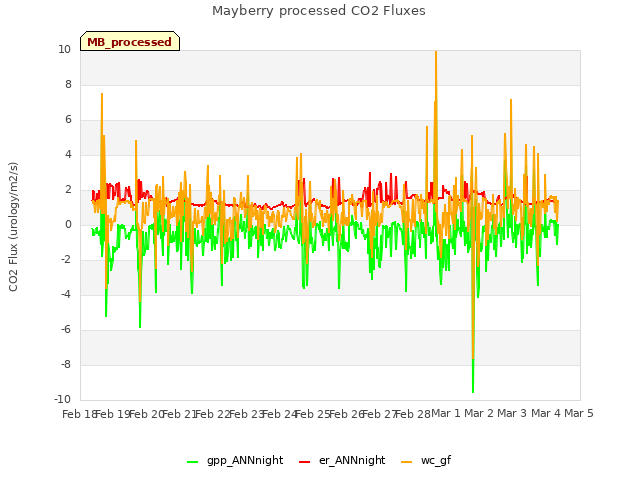Screen dimensions: 640x480
Task: Click the 'Mar 2' x-axis label
Action: 479,413
